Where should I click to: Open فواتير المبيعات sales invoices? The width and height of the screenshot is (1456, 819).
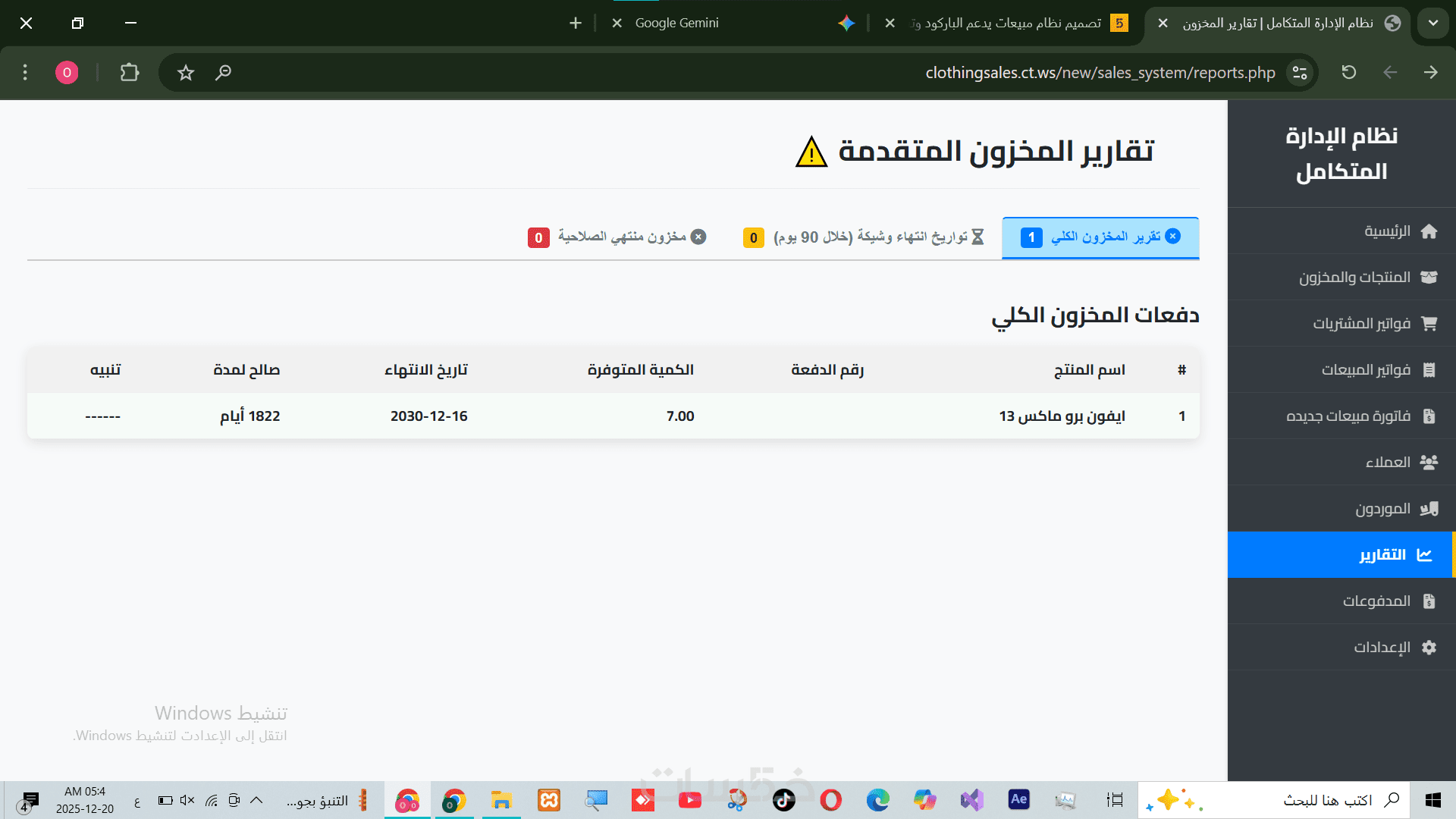pyautogui.click(x=1366, y=370)
